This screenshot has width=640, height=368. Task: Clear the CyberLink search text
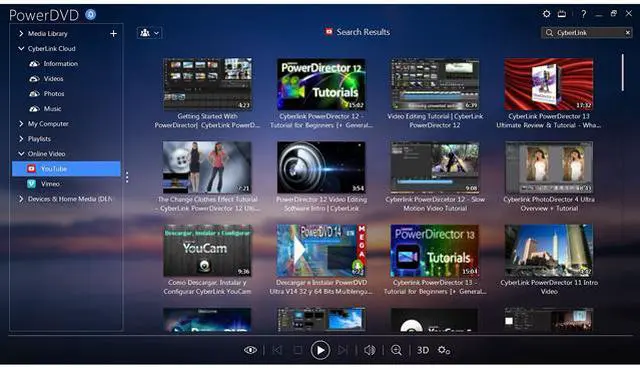click(x=628, y=33)
